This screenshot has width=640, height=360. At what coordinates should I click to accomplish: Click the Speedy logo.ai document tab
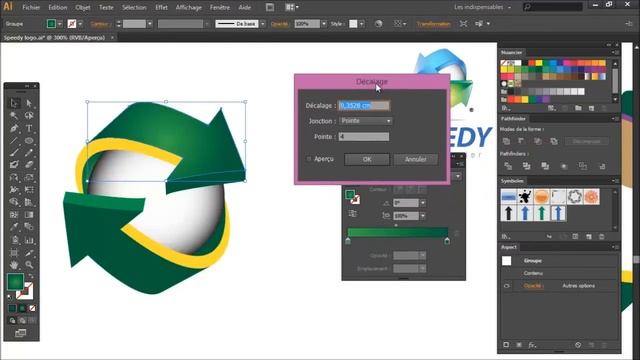coord(55,38)
